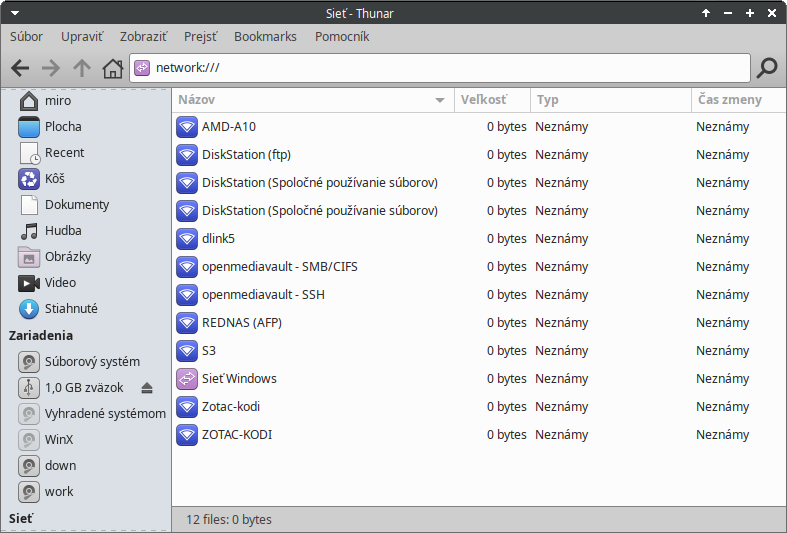Open the Zobraziť menu

click(x=143, y=37)
